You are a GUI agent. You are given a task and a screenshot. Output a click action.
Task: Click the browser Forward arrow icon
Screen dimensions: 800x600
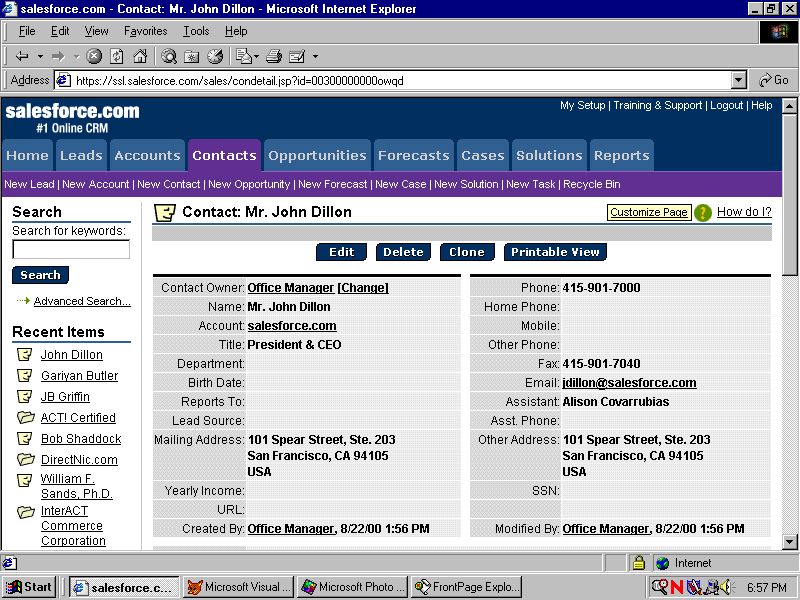coord(59,56)
